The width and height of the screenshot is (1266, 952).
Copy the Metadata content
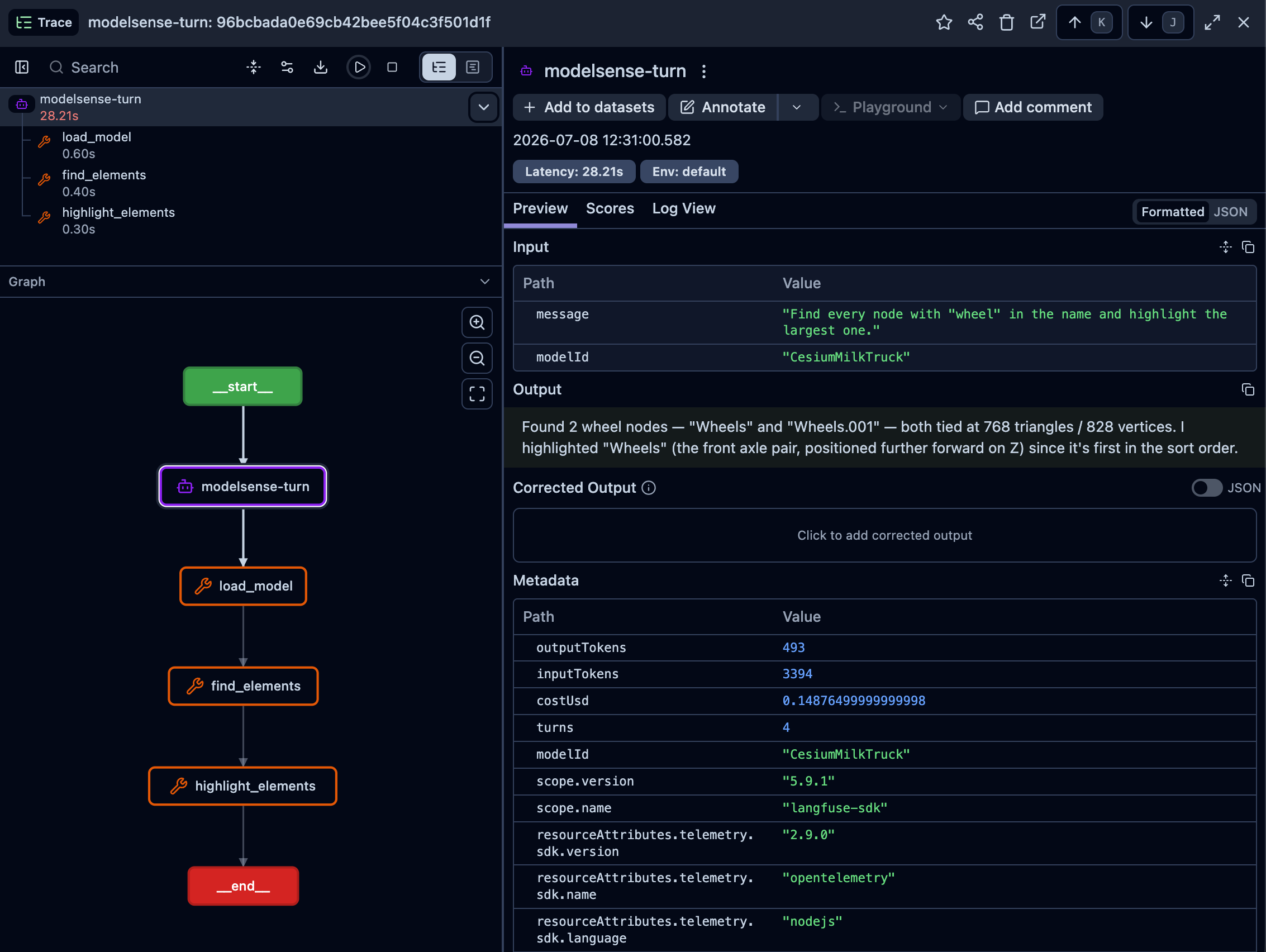pos(1248,580)
